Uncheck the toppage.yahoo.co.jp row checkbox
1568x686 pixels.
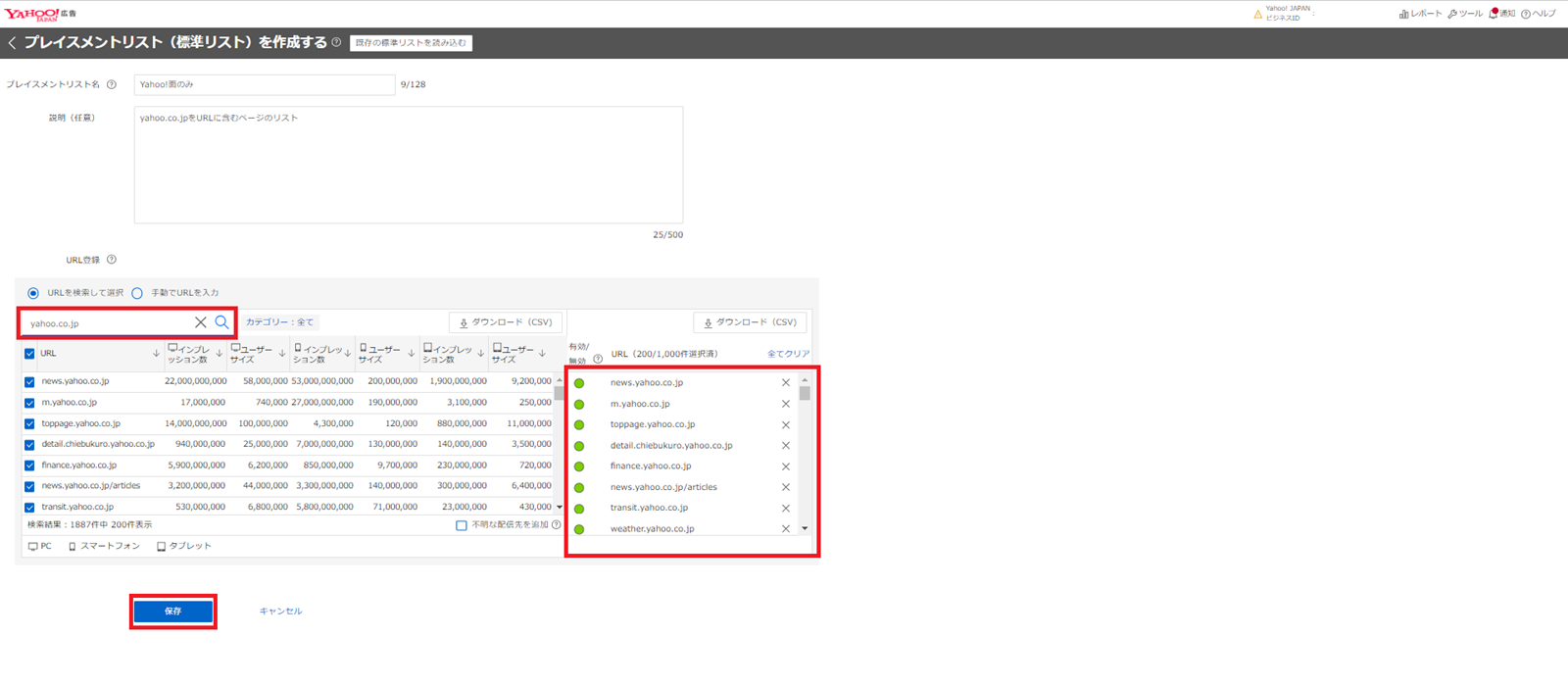point(29,424)
